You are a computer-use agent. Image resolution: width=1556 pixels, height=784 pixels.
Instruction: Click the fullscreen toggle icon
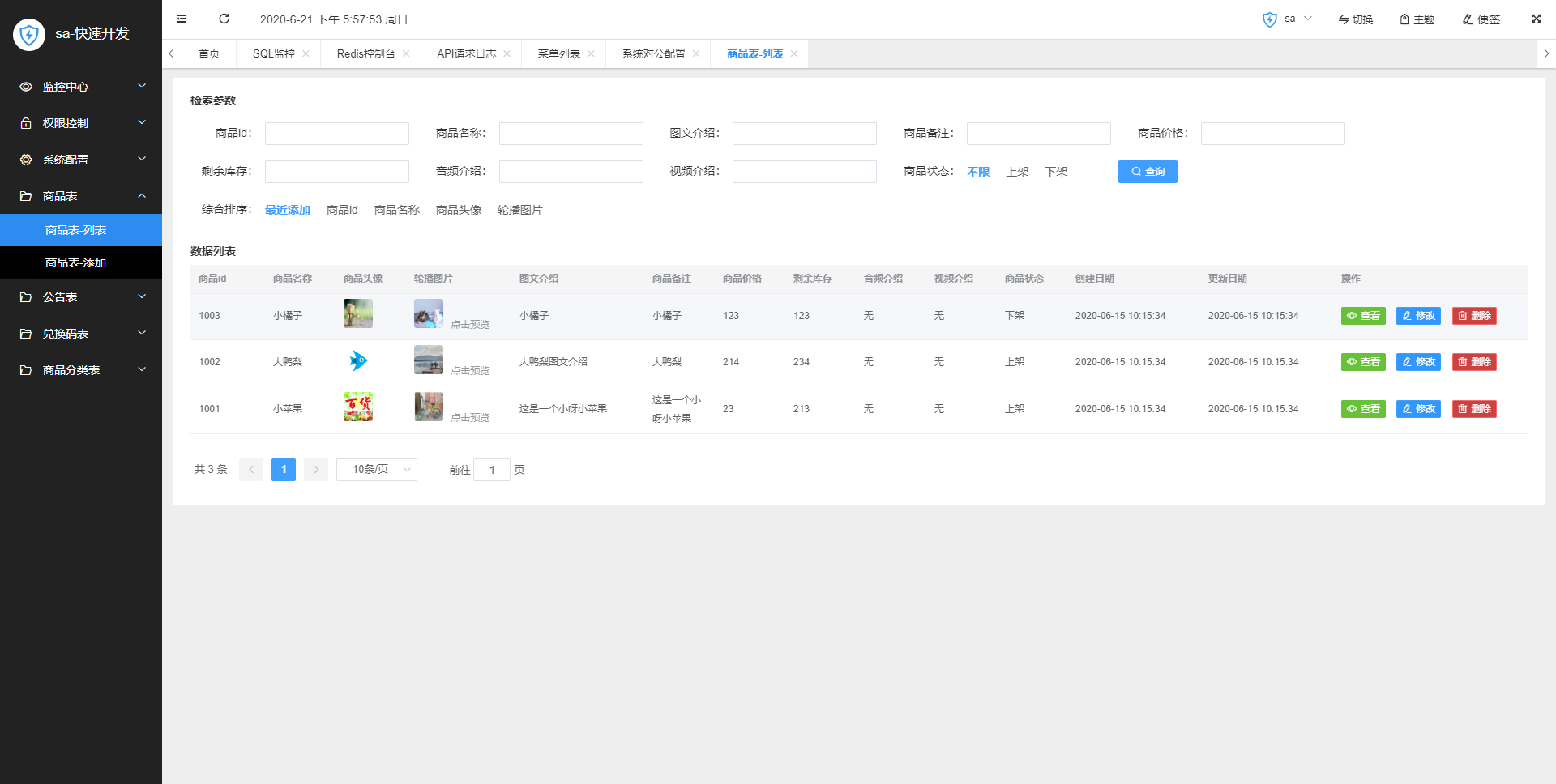1536,19
